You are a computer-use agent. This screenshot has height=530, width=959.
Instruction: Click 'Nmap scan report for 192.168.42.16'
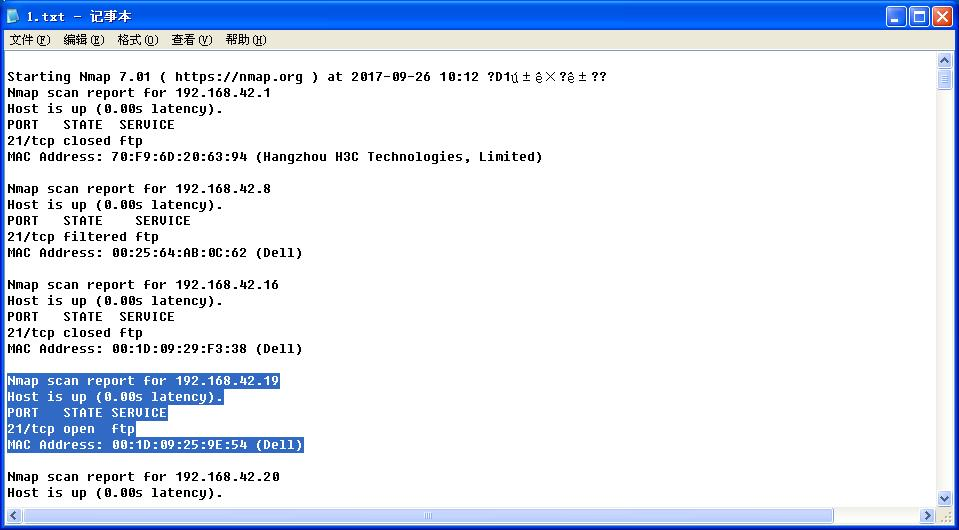coord(143,285)
